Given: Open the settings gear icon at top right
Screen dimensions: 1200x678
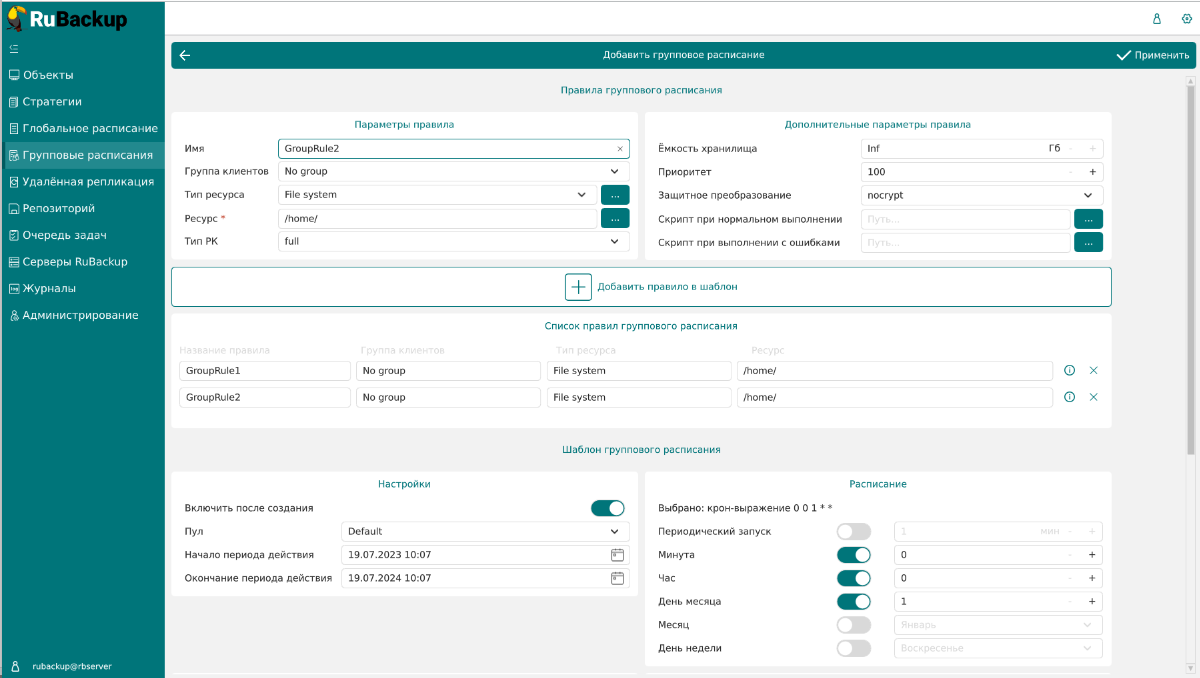Looking at the screenshot, I should click(1186, 18).
